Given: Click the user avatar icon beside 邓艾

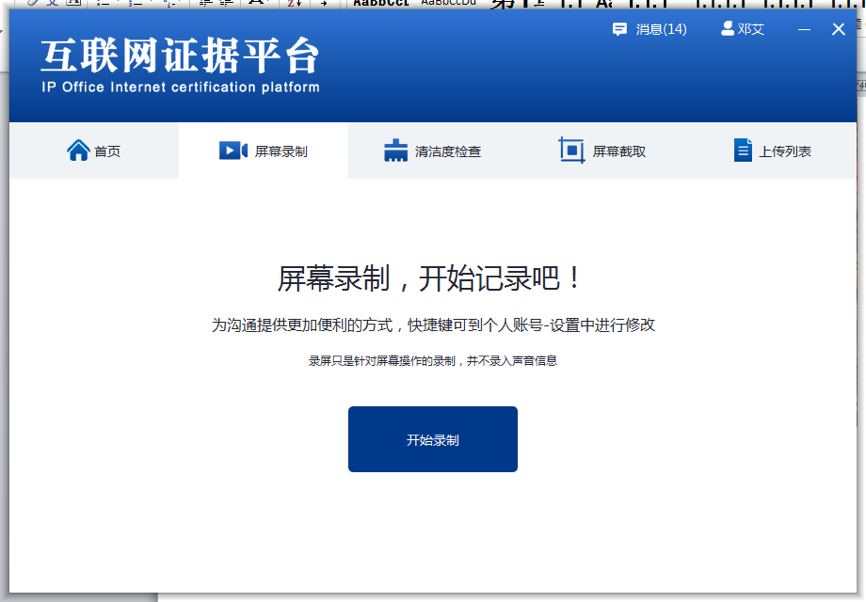Looking at the screenshot, I should (727, 29).
